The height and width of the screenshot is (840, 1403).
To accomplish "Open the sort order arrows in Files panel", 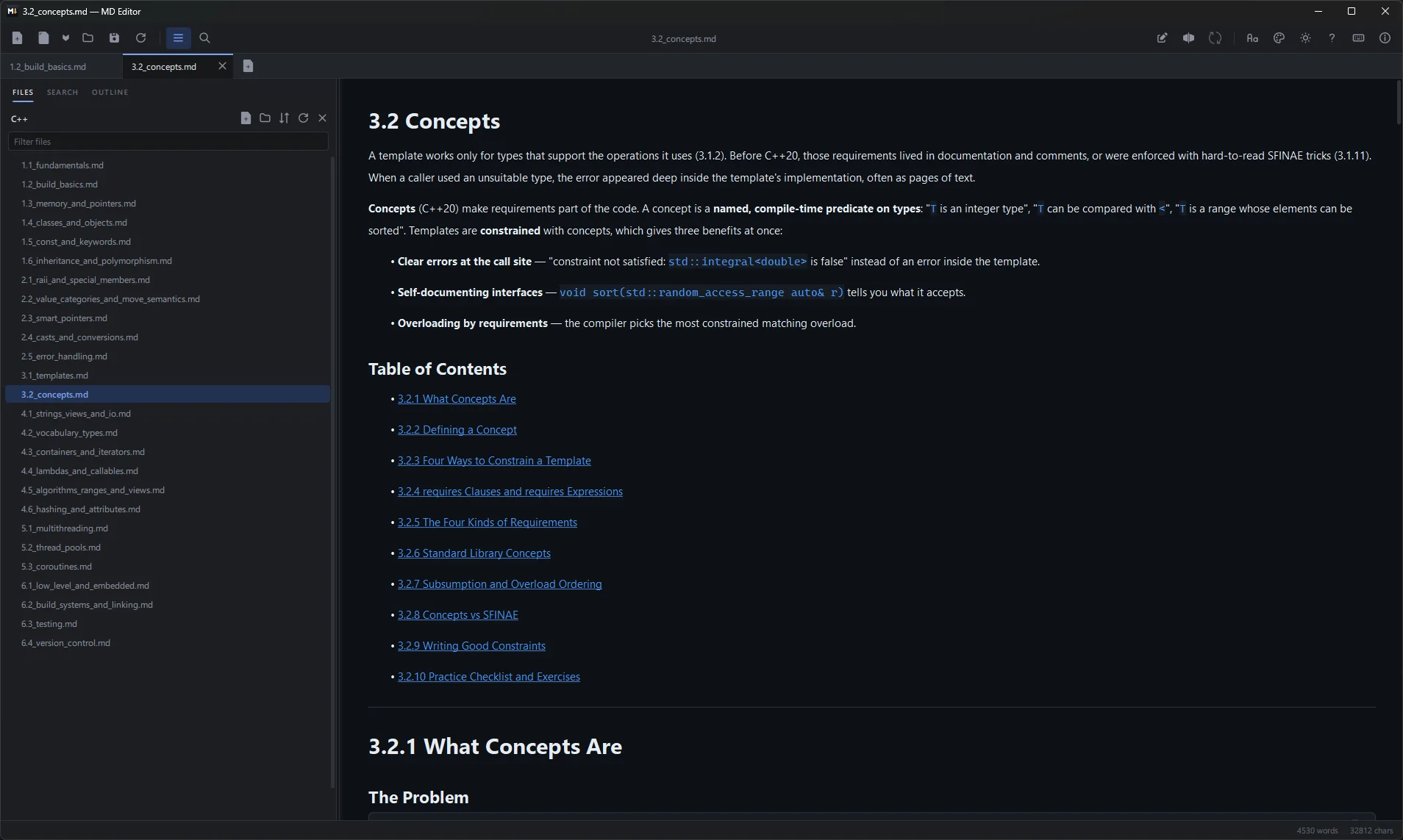I will pyautogui.click(x=284, y=118).
